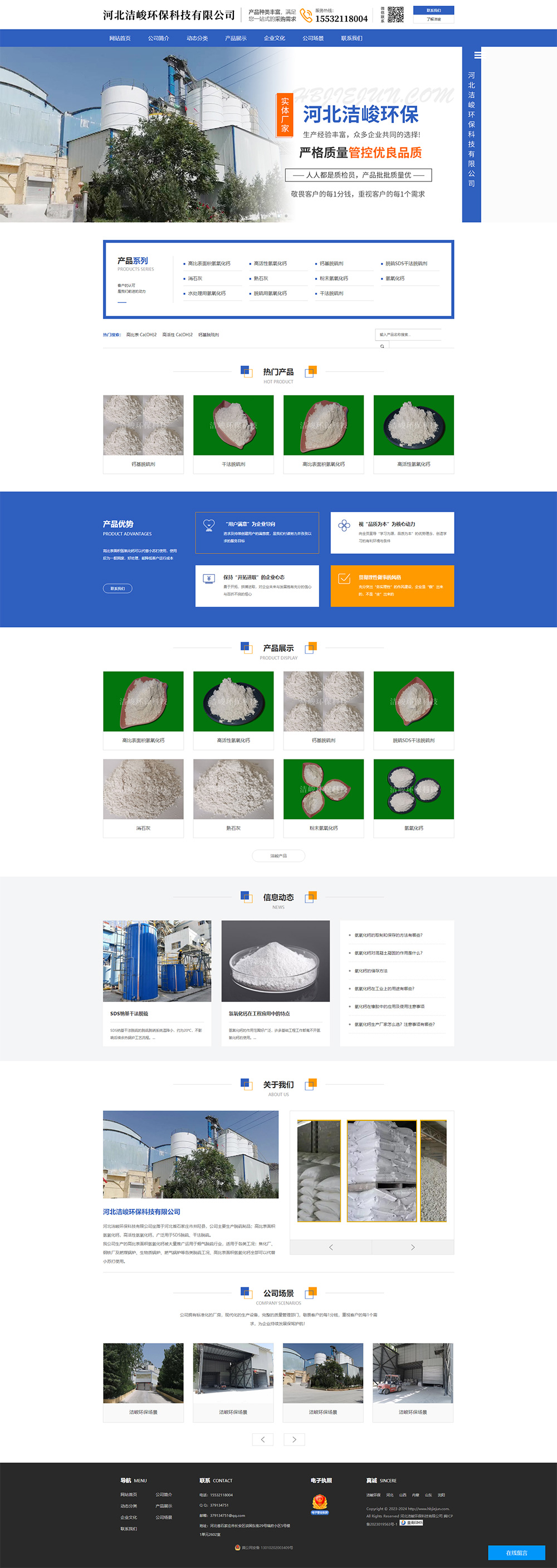Screen dimensions: 557x1568
Task: Open 氢氧化钙 product display thumbnail
Action: (x=413, y=789)
